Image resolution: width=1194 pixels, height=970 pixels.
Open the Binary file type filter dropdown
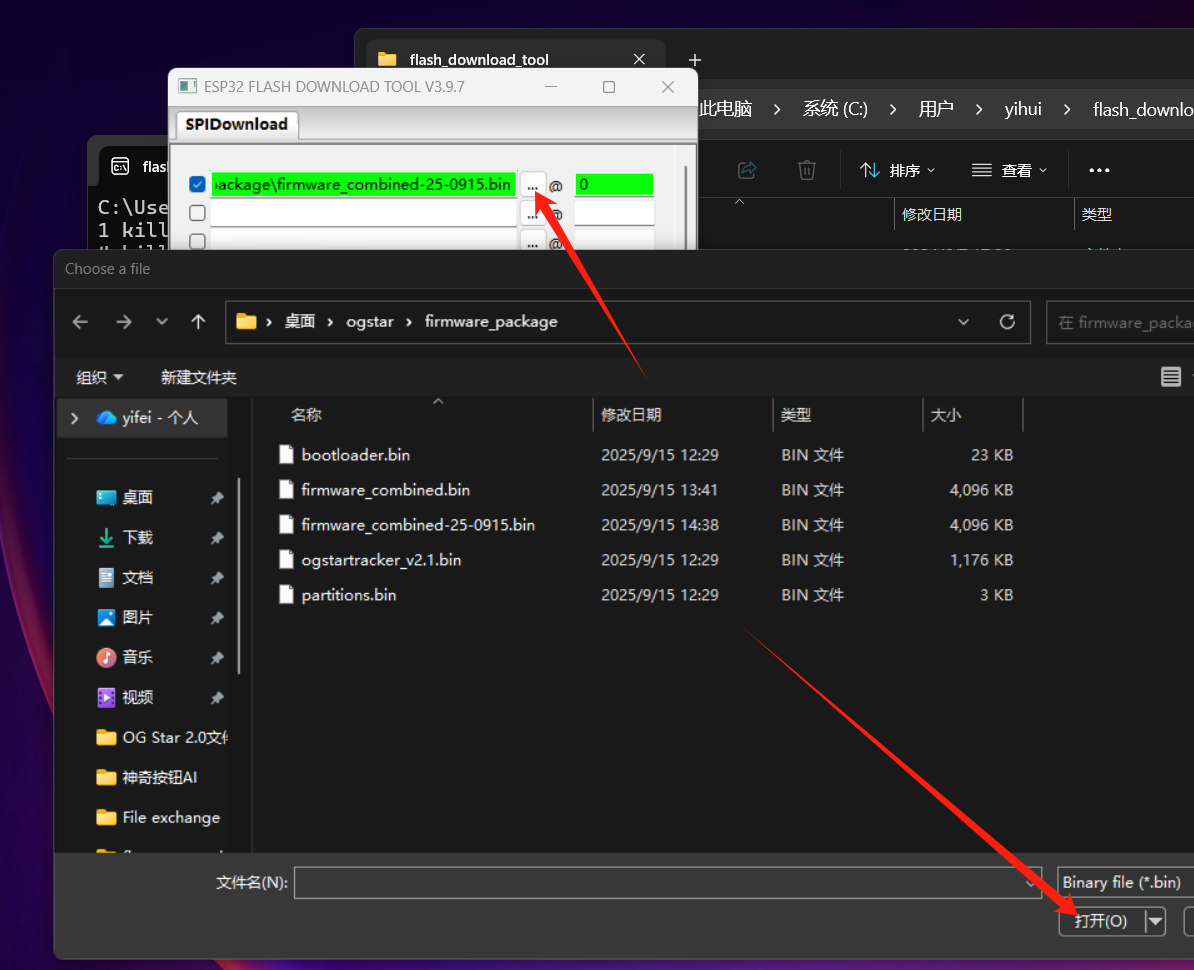pyautogui.click(x=1125, y=882)
